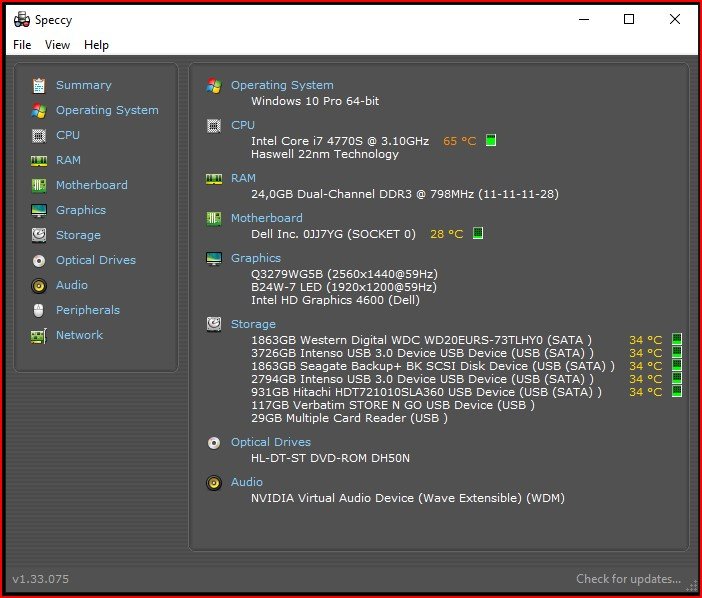
Task: Select Optical Drives in the sidebar
Action: 96,260
